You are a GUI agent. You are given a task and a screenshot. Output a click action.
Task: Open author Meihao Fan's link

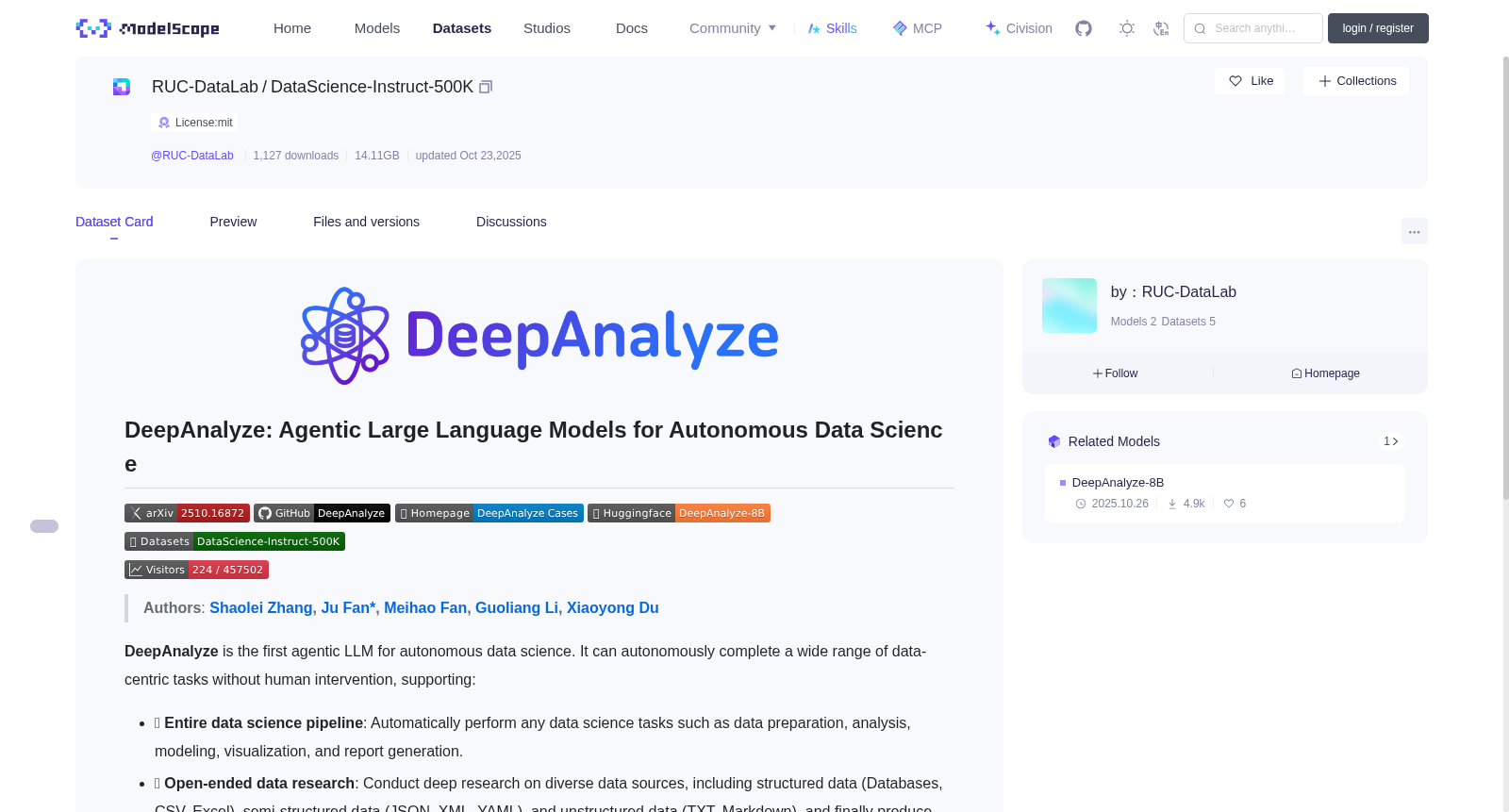425,608
